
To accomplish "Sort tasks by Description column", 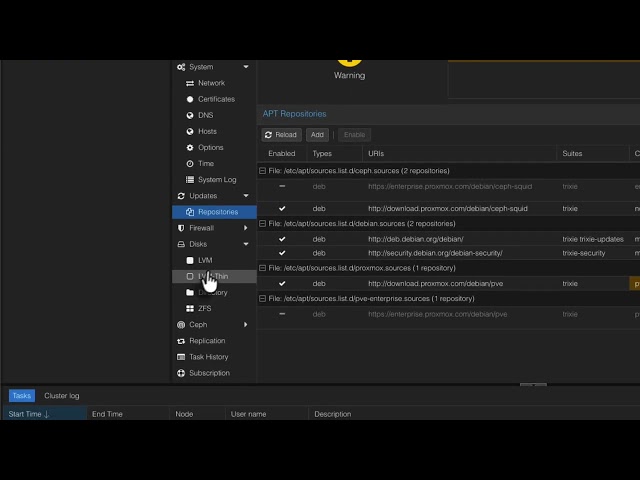I will 473,414.
